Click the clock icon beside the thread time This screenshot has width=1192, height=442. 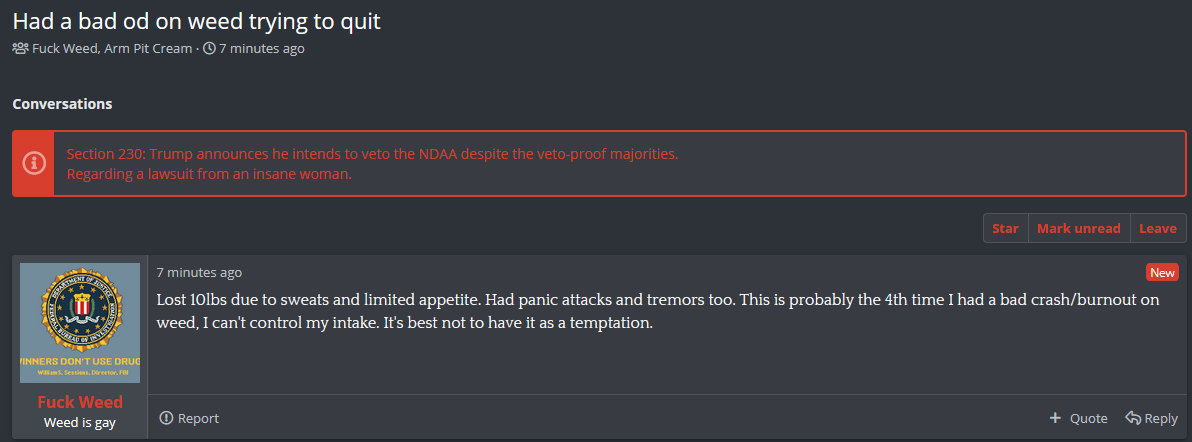click(x=209, y=48)
